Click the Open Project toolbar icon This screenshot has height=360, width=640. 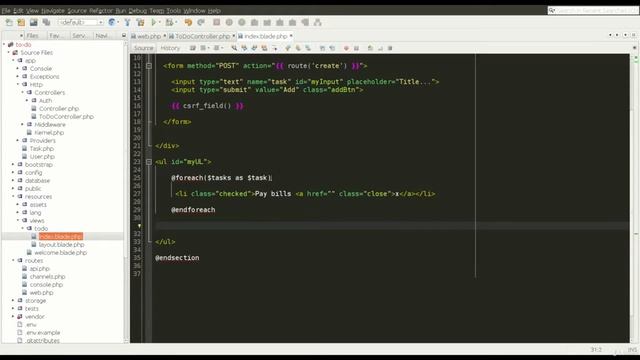point(33,22)
